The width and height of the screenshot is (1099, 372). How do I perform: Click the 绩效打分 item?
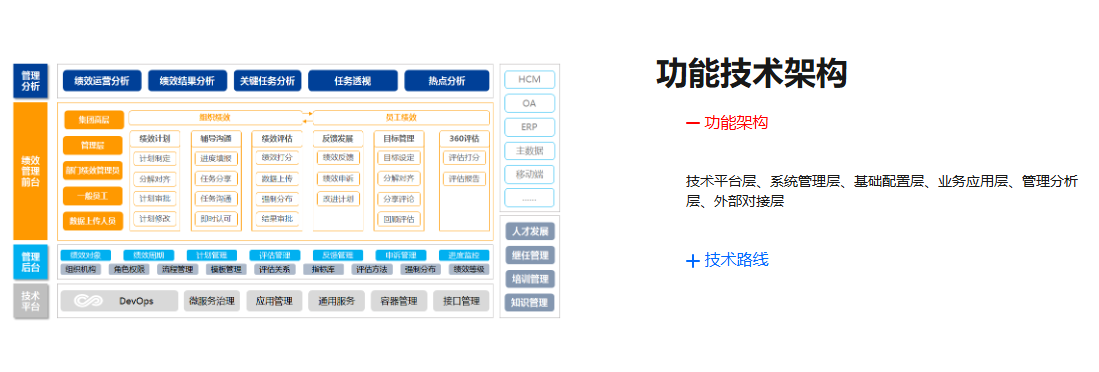click(277, 158)
